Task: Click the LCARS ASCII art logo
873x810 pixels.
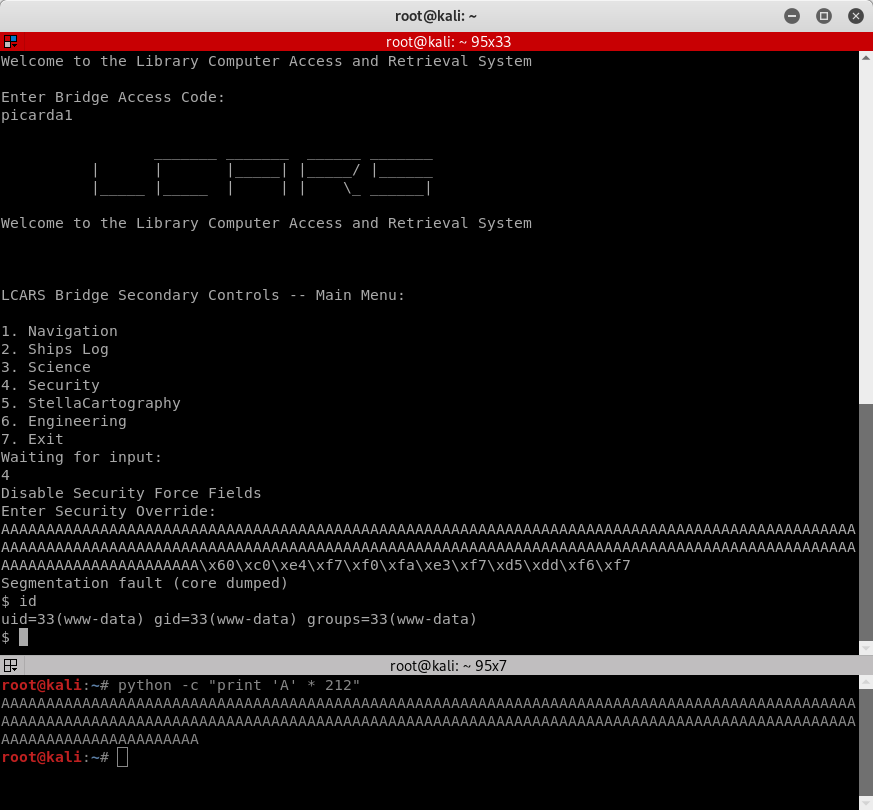Action: (263, 177)
